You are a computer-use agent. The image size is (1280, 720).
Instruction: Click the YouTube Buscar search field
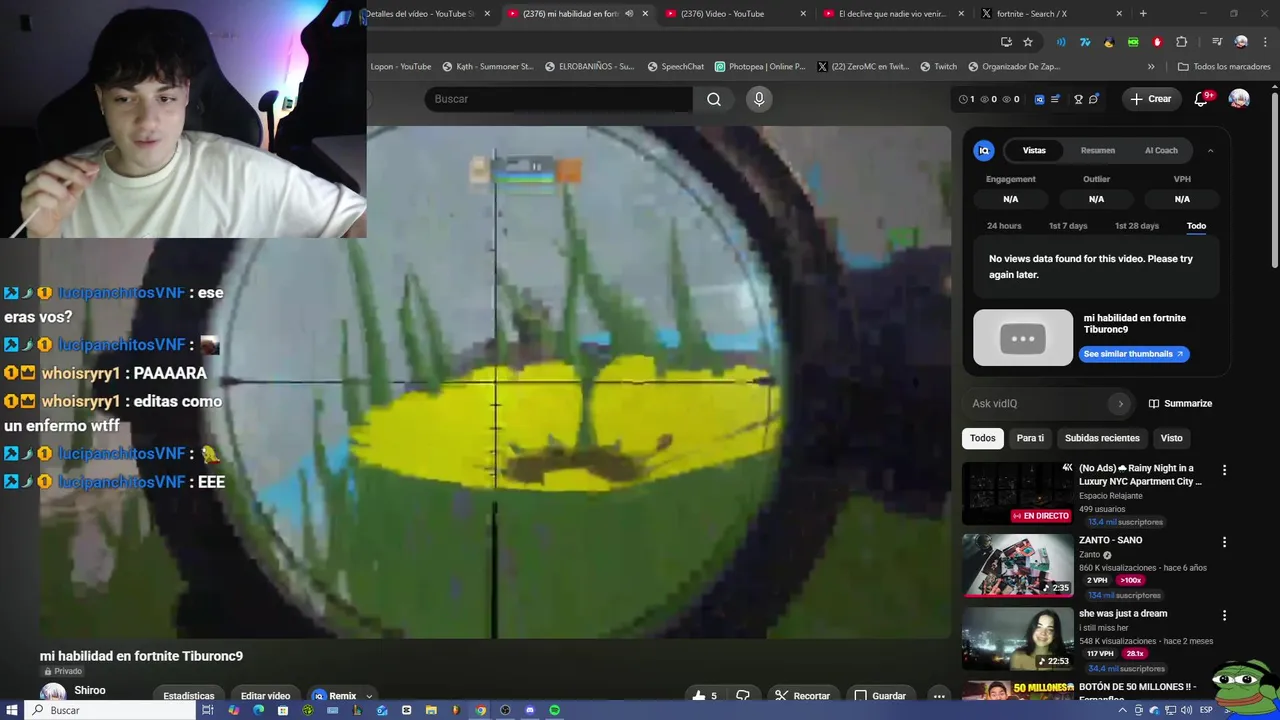(x=559, y=99)
